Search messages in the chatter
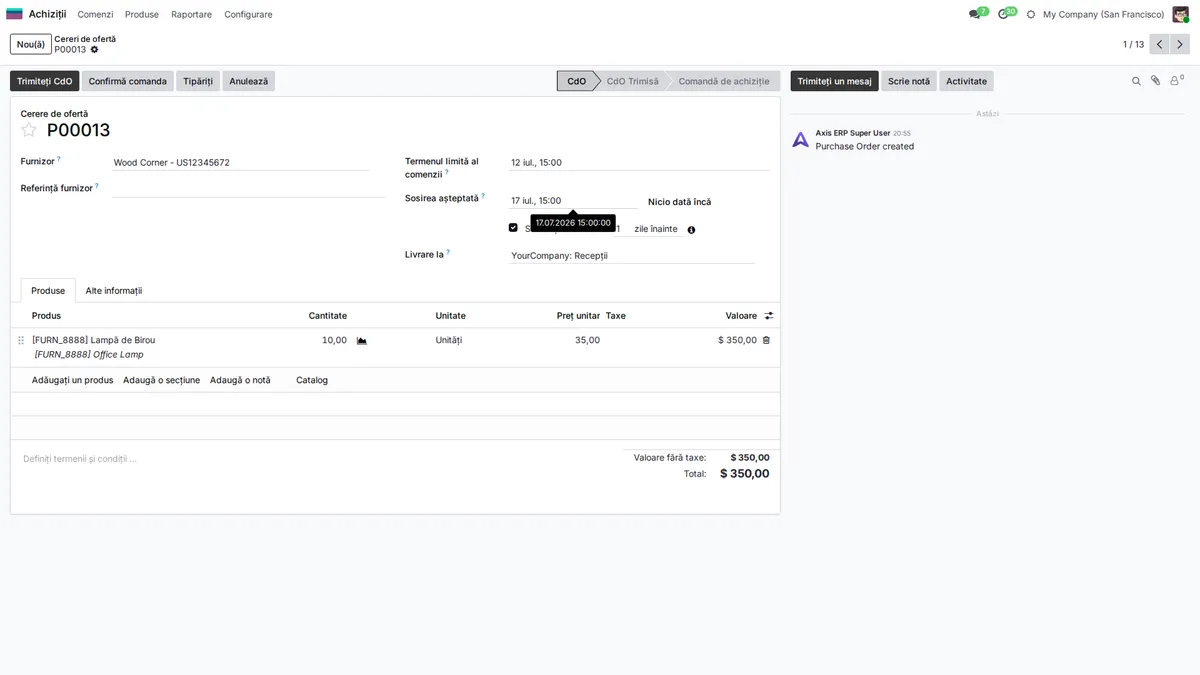Screen dimensions: 1200x675 pyautogui.click(x=1136, y=81)
